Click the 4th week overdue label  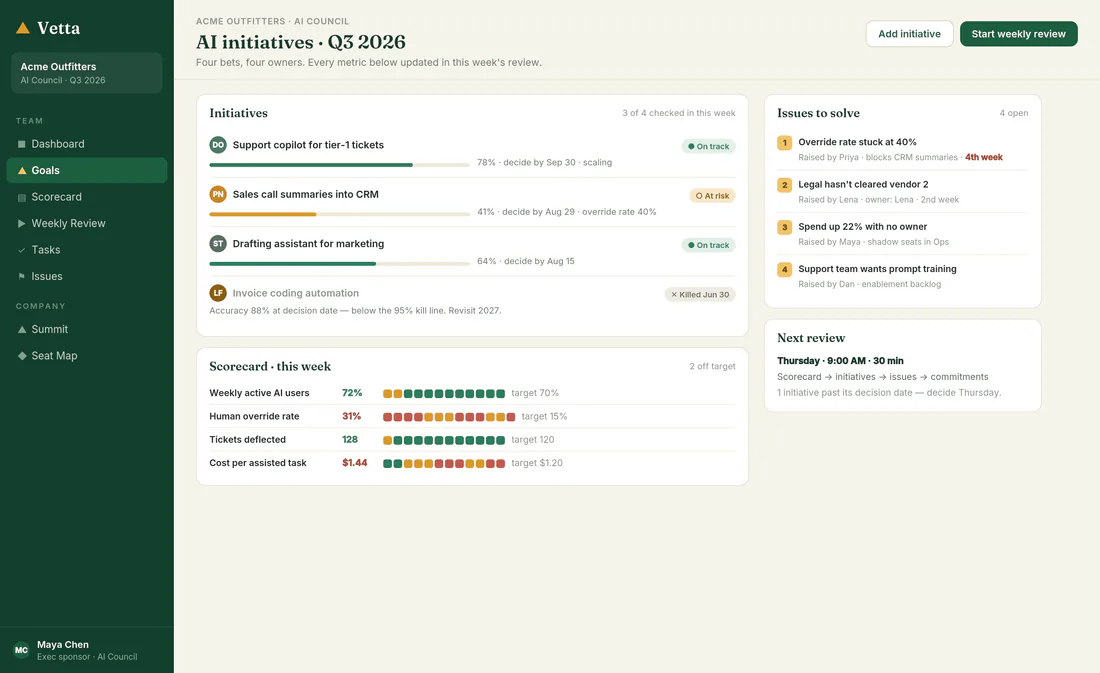pos(984,157)
